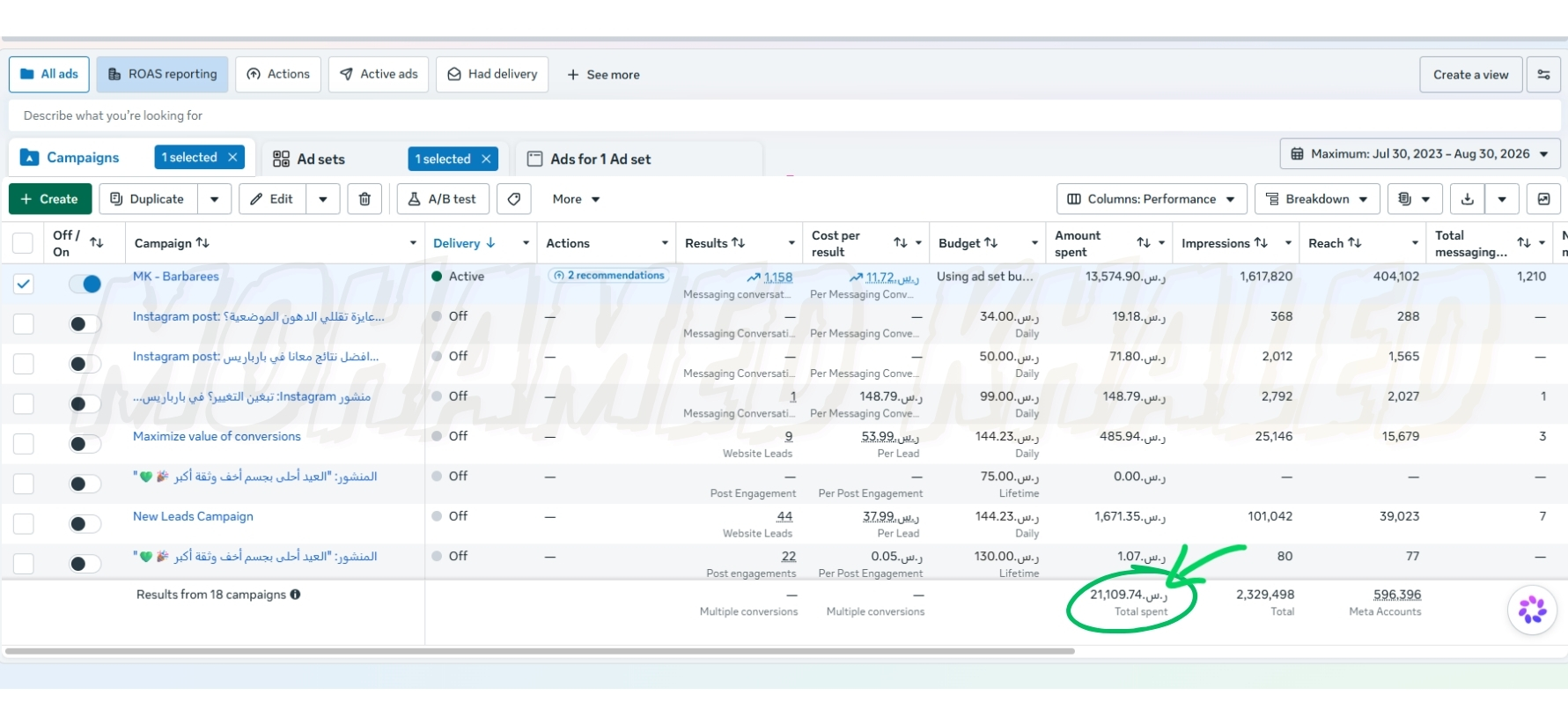Clear the Ad sets 1 selected filter X
Screen dimensions: 1568x725
[x=486, y=159]
